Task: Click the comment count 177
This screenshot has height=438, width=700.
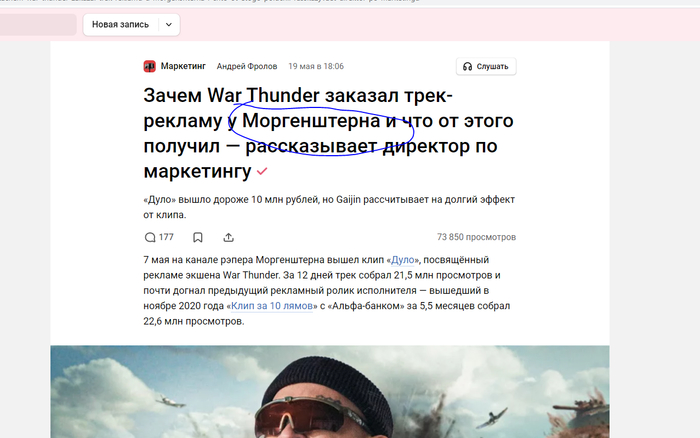Action: click(x=166, y=237)
